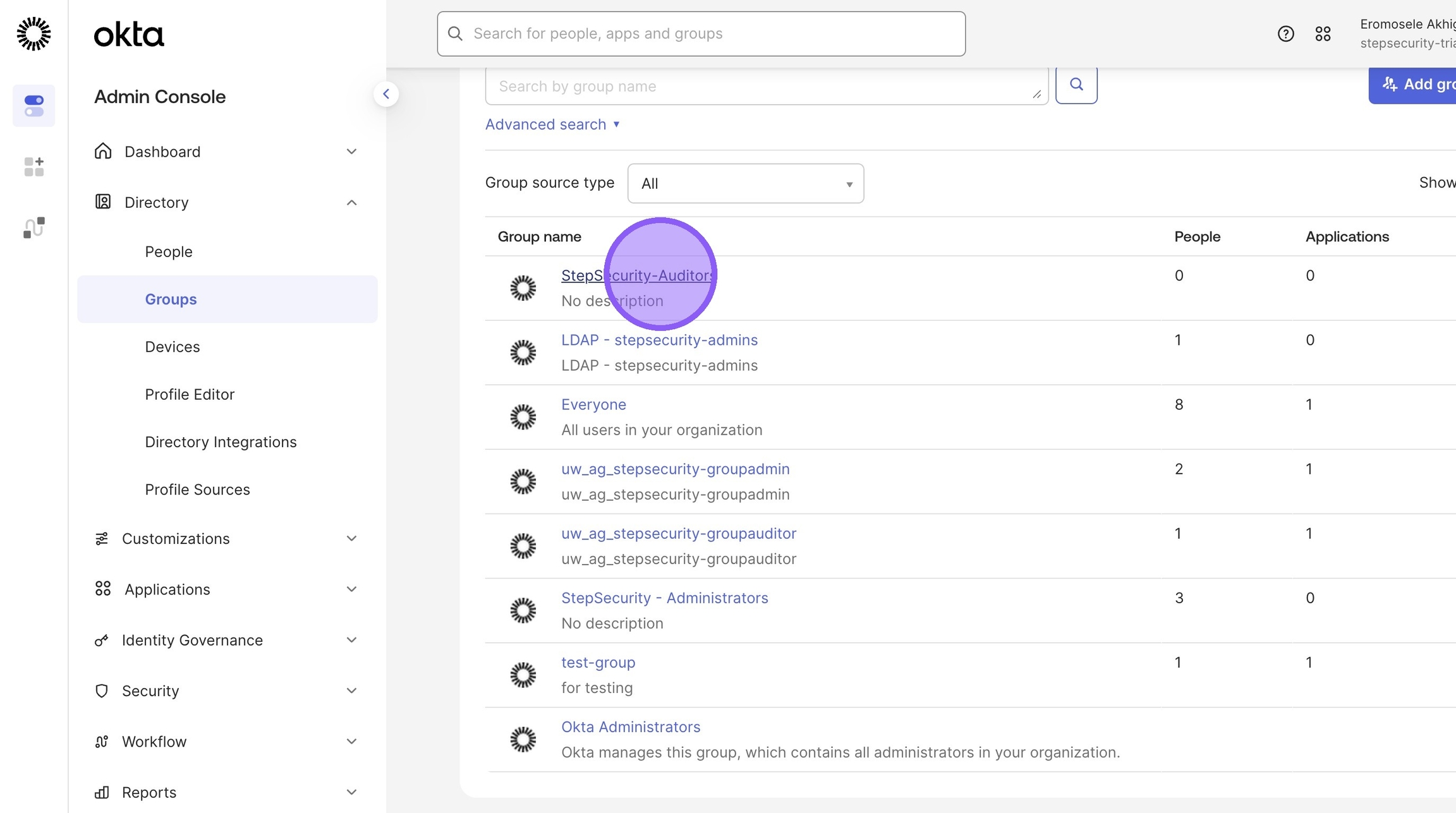Select the toggle-style icon in left rail

tap(33, 105)
